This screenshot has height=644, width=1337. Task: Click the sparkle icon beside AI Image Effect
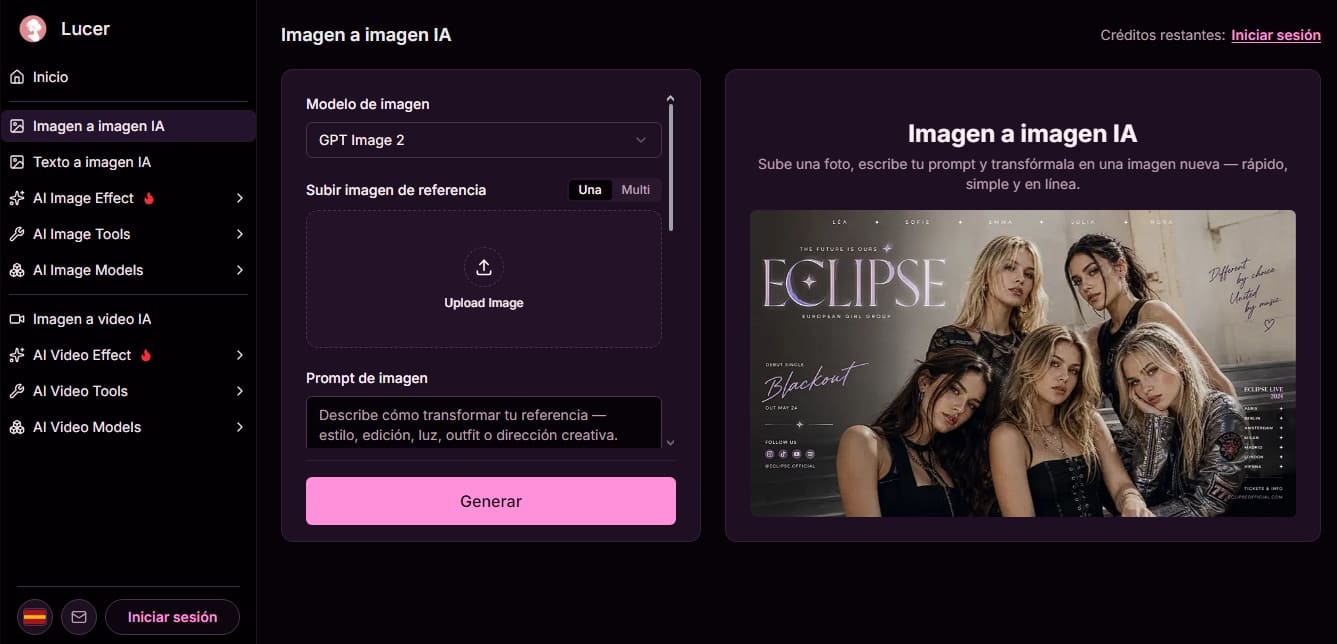[17, 198]
